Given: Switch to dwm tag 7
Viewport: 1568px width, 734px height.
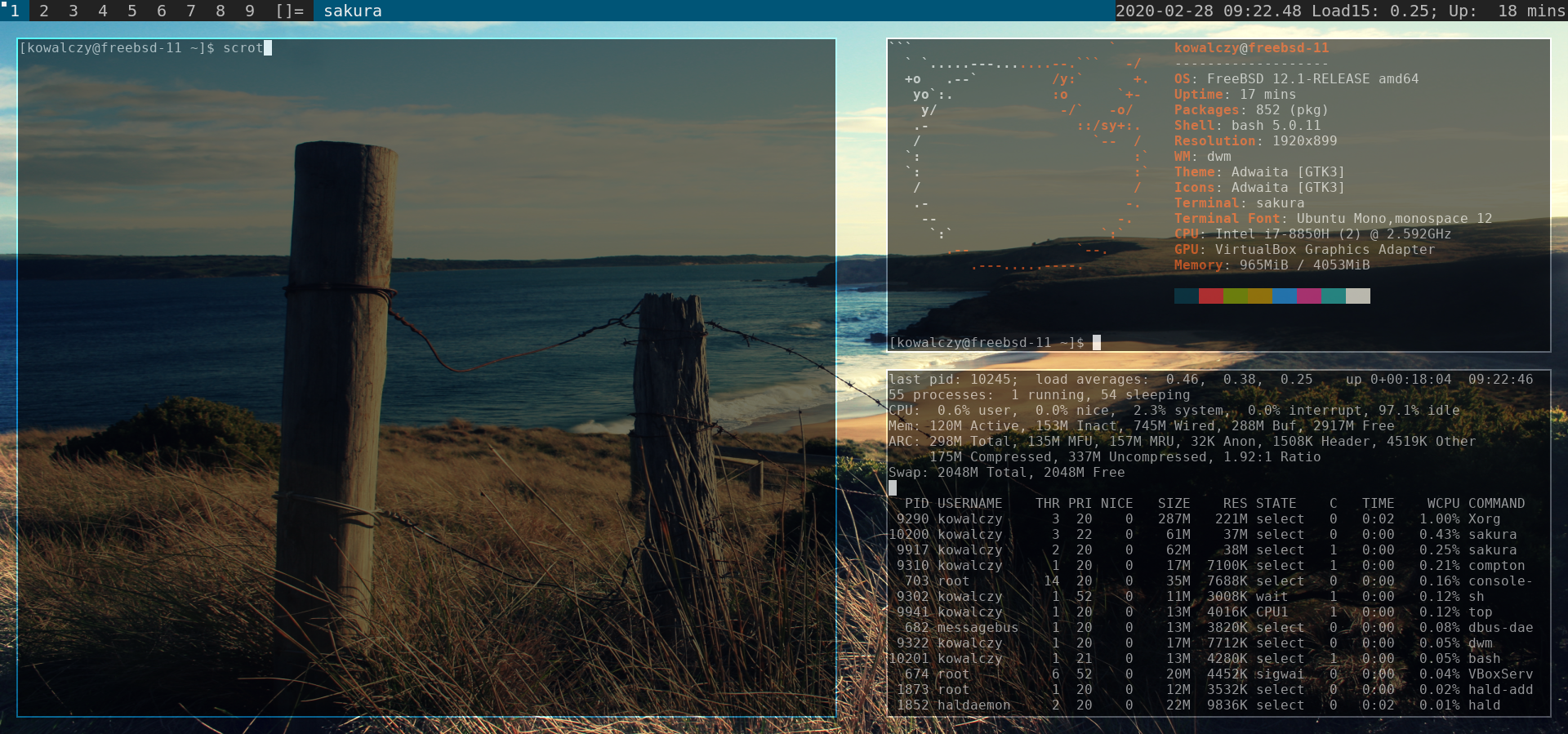Looking at the screenshot, I should pos(191,11).
